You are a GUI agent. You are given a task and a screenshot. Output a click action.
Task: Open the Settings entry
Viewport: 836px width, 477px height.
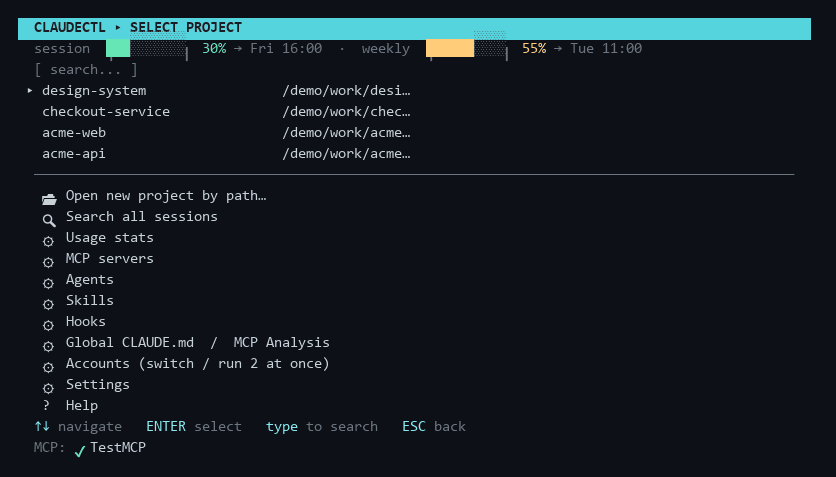coord(98,385)
